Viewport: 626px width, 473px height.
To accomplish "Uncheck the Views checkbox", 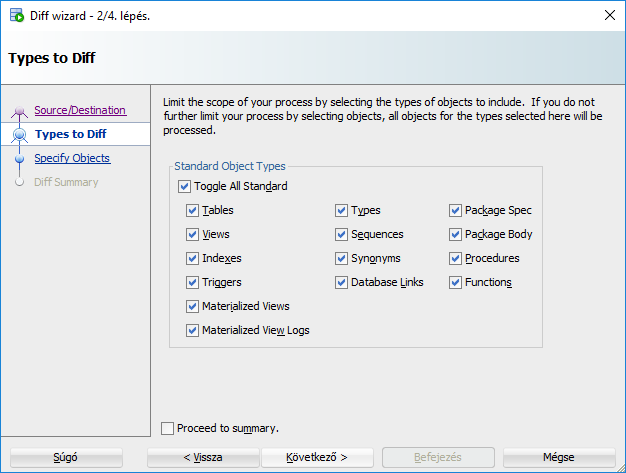I will [x=192, y=234].
